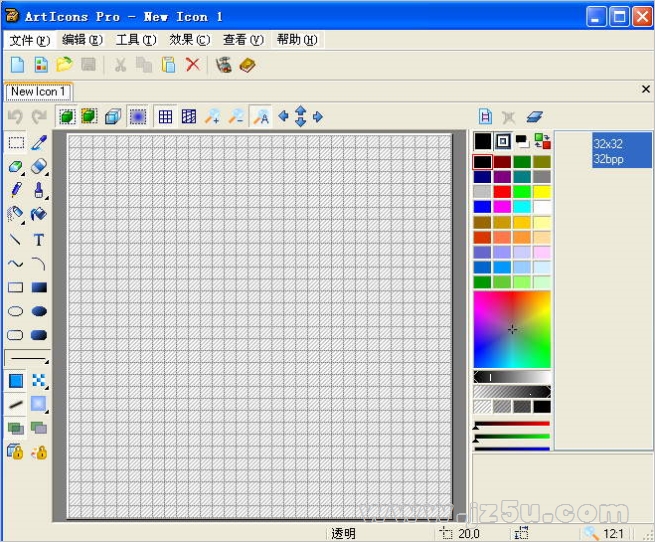This screenshot has width=655, height=542.
Task: Click the new image format button in the right panel
Action: tap(485, 117)
